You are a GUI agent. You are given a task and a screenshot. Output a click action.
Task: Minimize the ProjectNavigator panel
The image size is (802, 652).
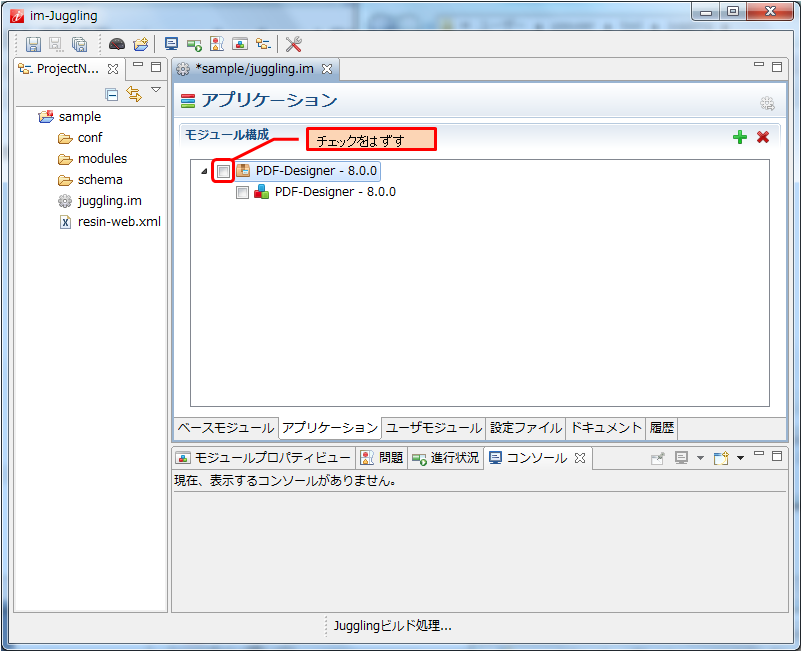point(138,64)
